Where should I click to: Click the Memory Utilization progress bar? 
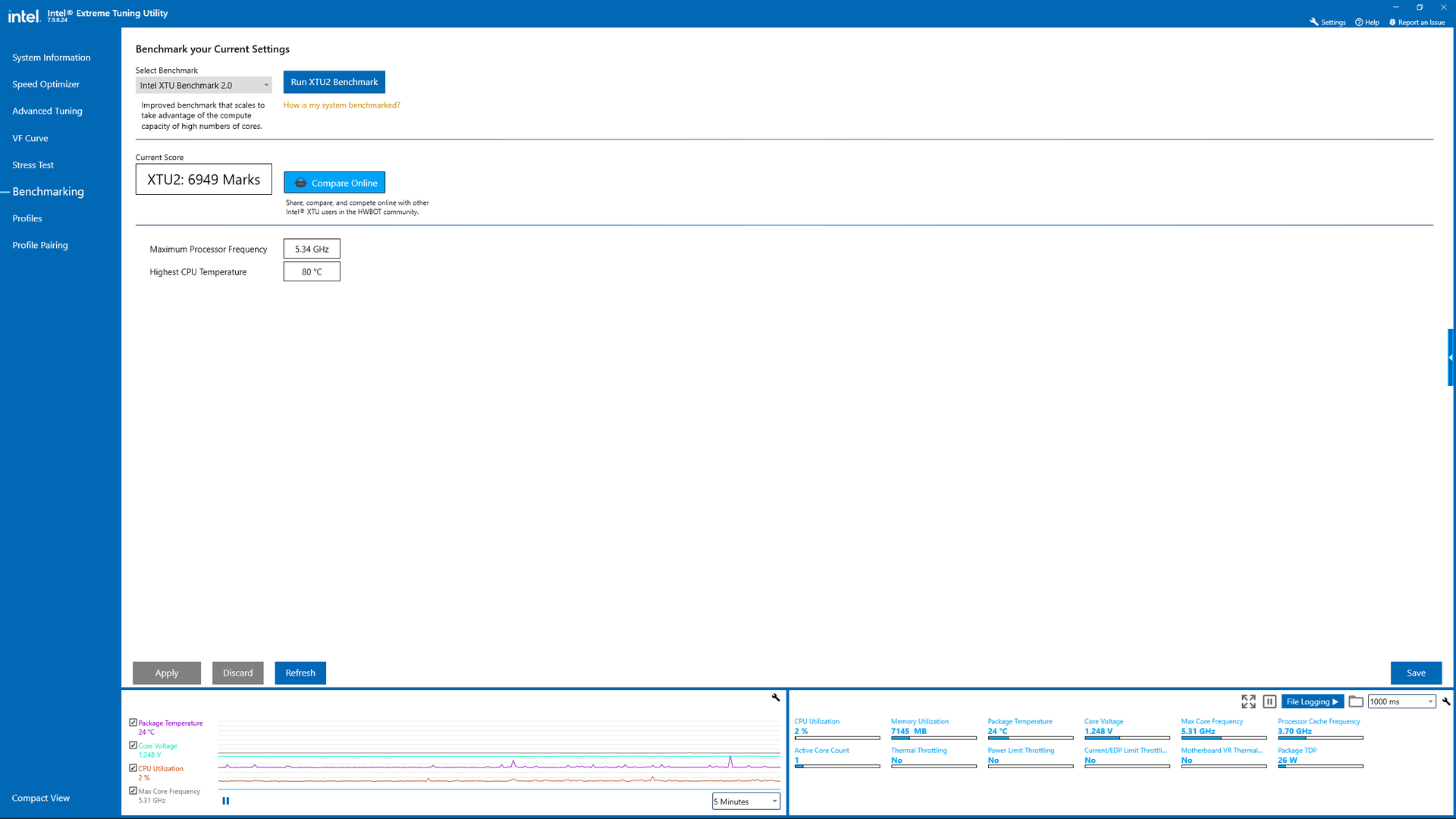click(x=934, y=738)
